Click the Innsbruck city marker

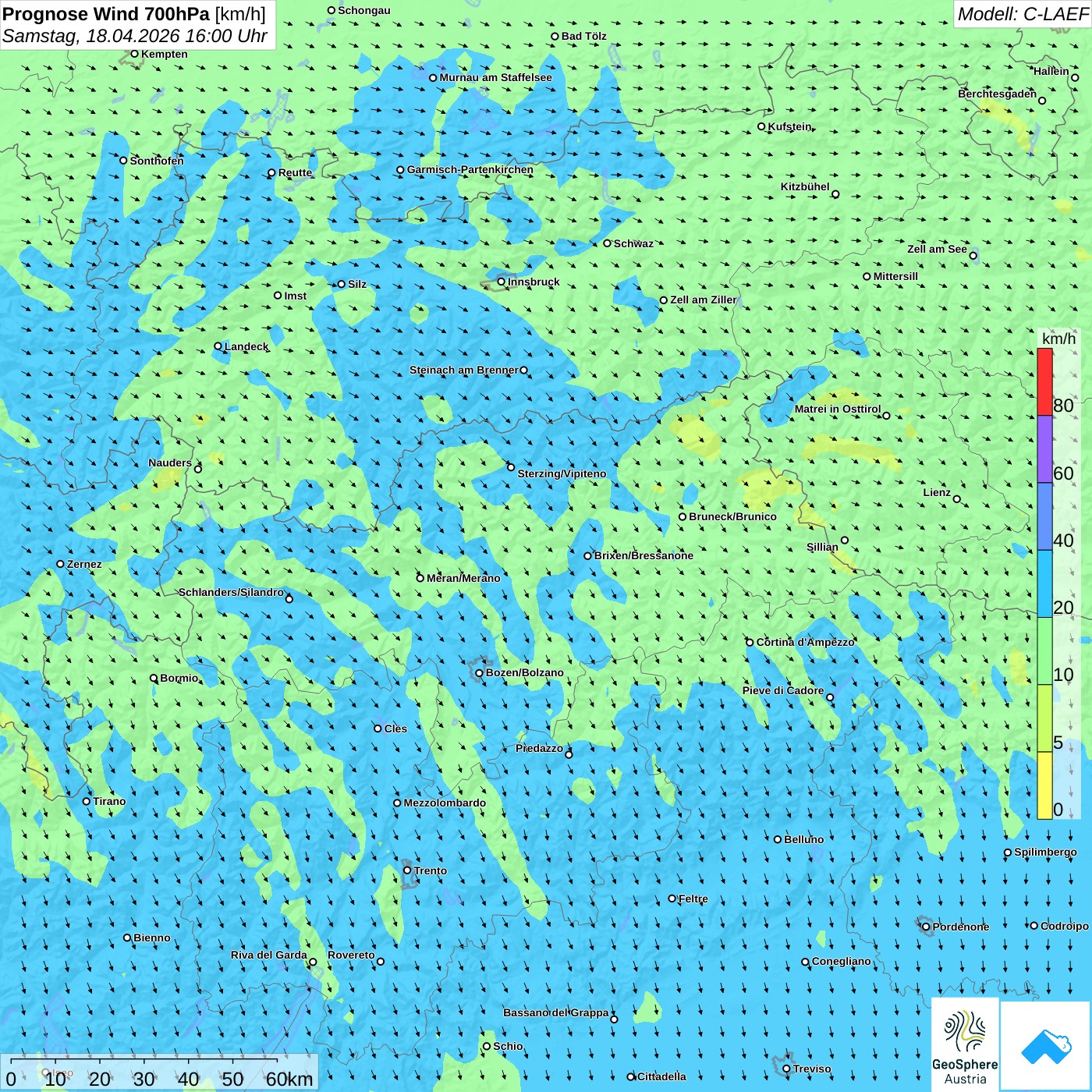tap(502, 282)
